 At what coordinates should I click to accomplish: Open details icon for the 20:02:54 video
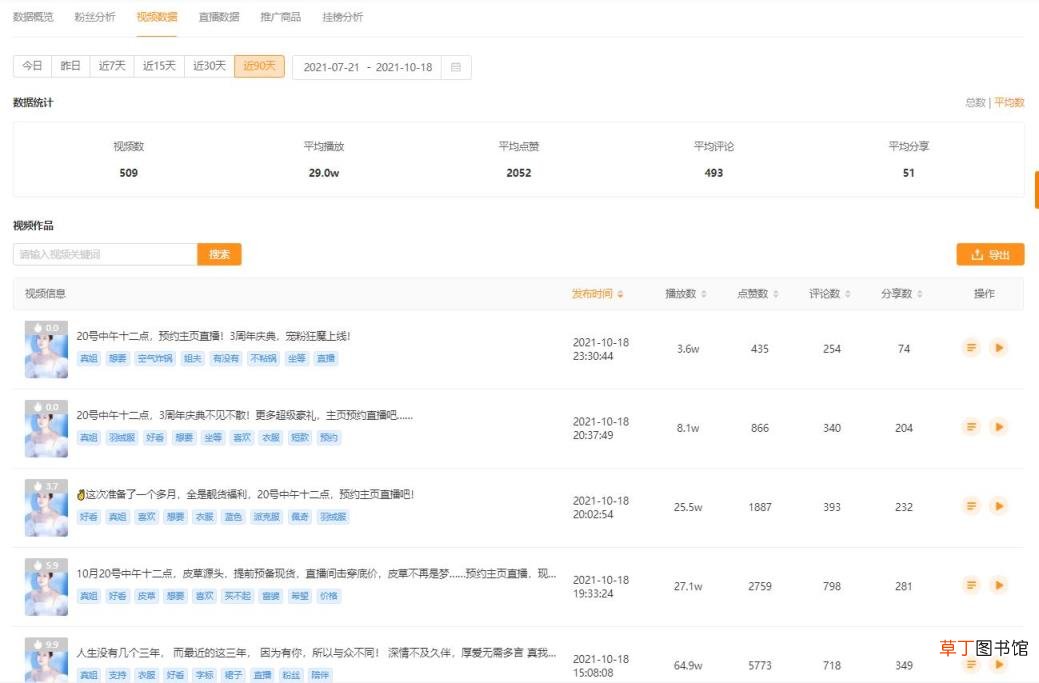pos(971,506)
